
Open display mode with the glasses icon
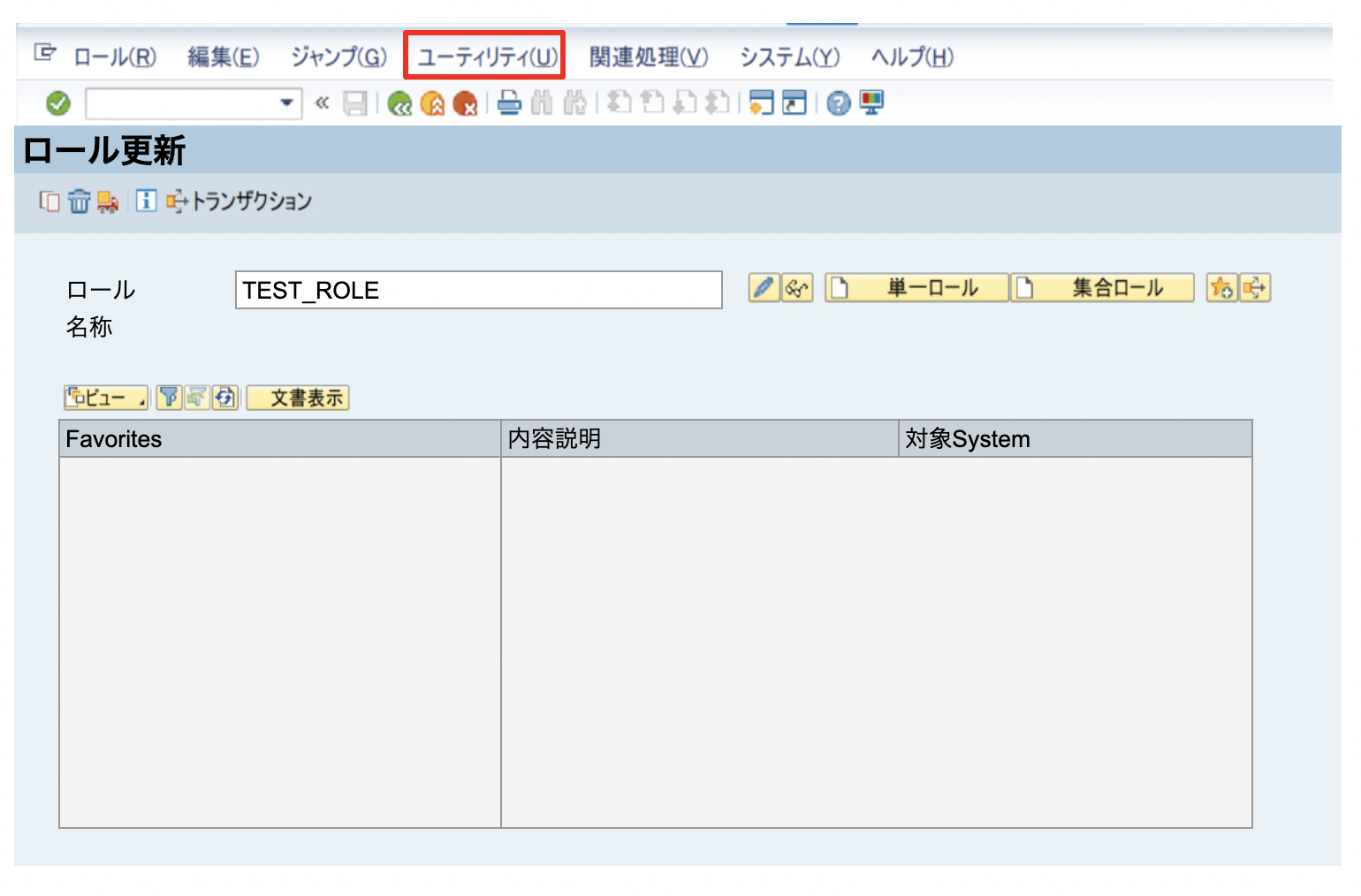pyautogui.click(x=795, y=288)
